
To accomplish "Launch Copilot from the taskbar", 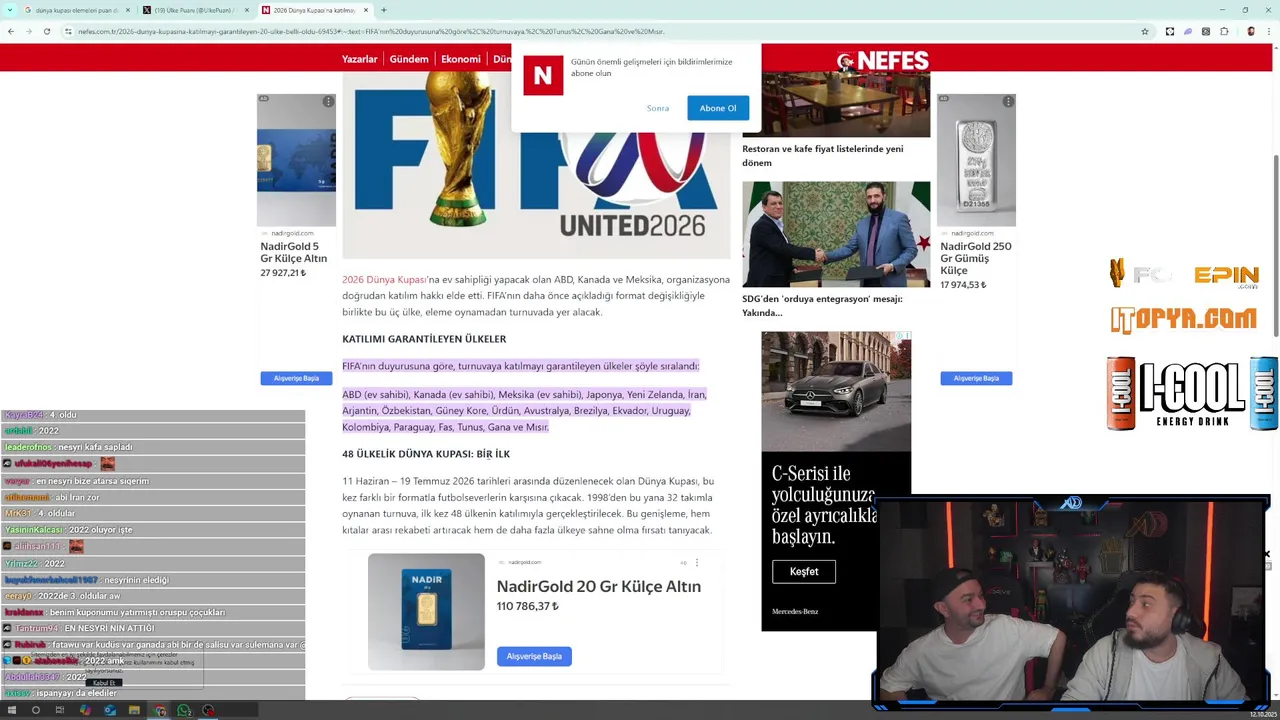I will pyautogui.click(x=85, y=710).
